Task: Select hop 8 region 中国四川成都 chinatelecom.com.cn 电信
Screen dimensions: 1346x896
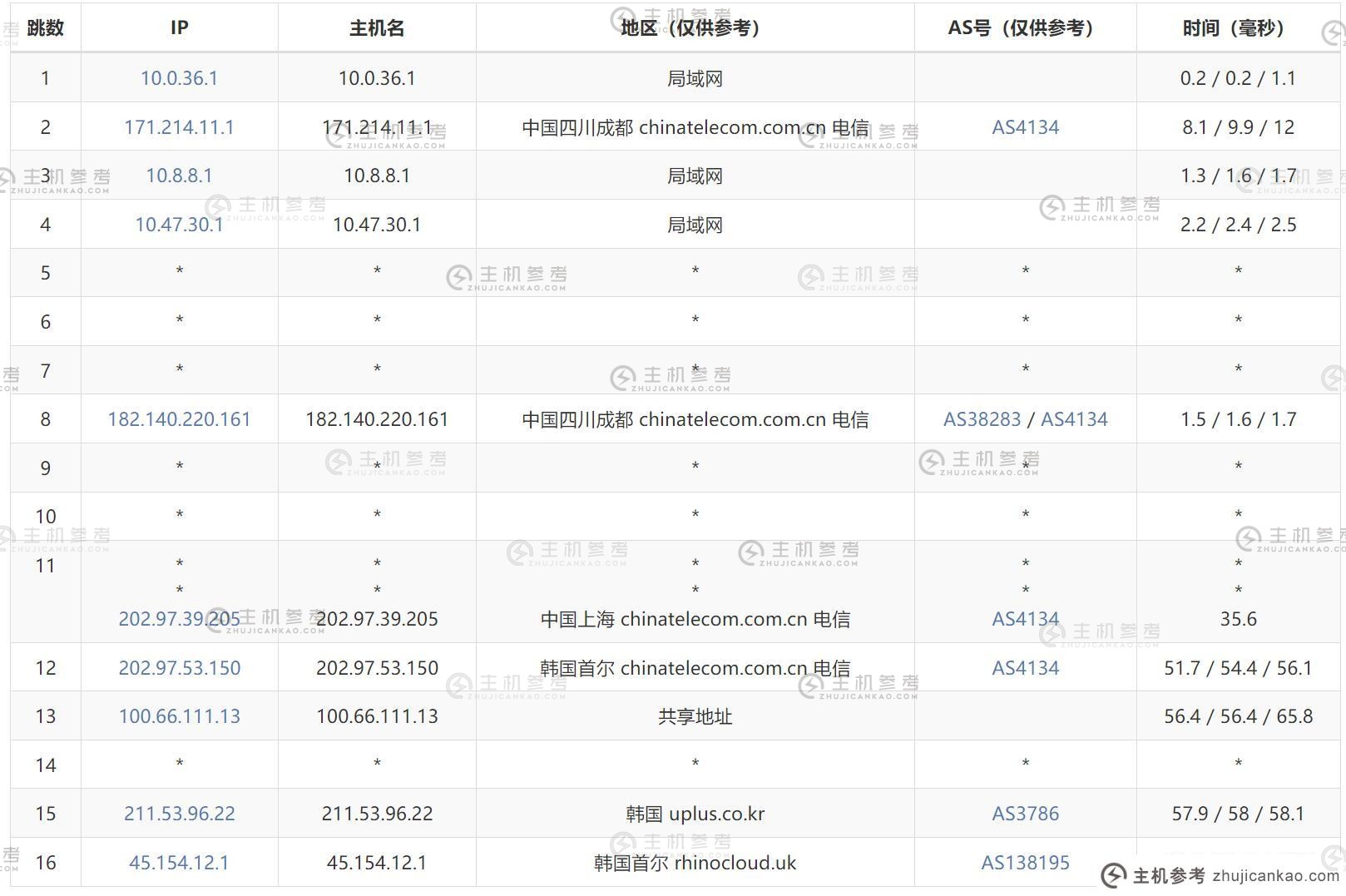Action: 695,419
